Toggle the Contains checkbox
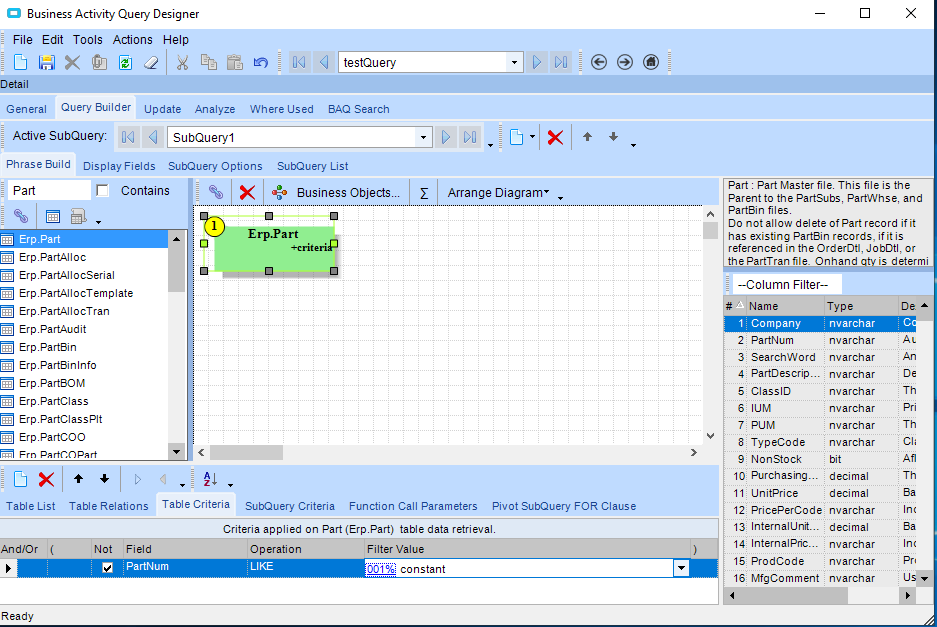Screen dimensions: 937x627 [x=102, y=191]
